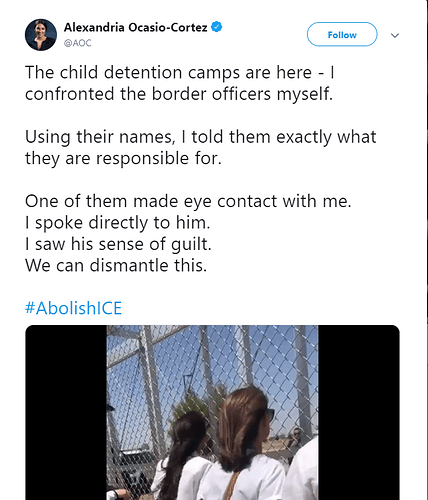
Task: Click the line 'The child detention camps are here'
Action: [x=168, y=73]
